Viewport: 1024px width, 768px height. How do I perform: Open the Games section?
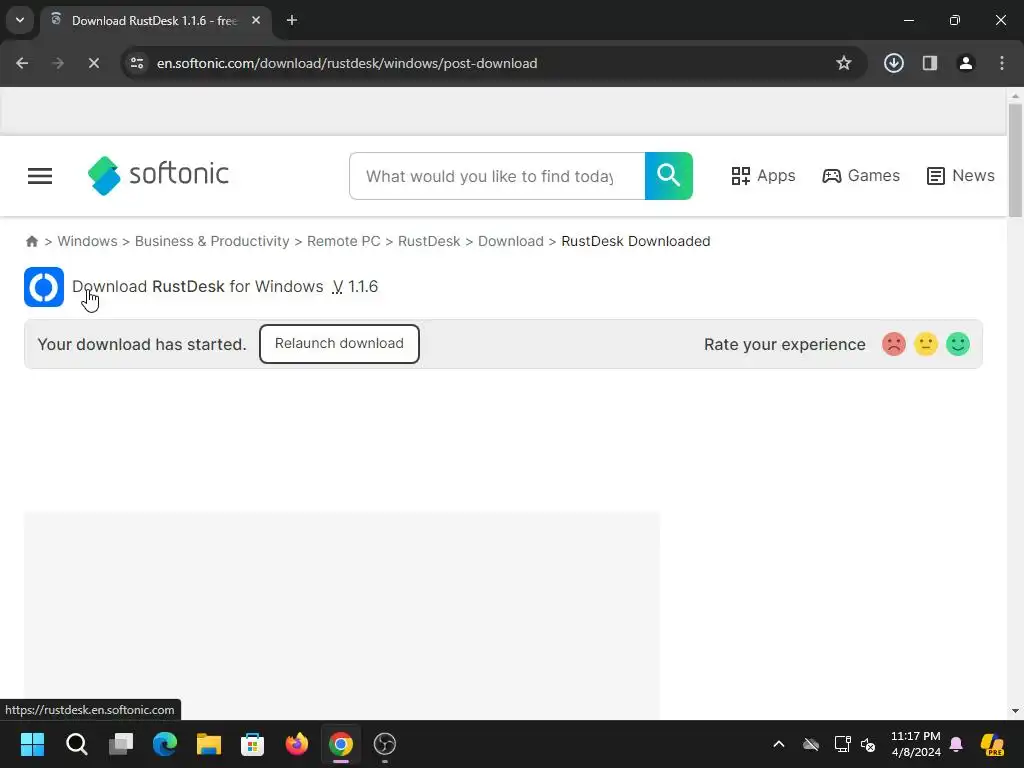[x=861, y=176]
